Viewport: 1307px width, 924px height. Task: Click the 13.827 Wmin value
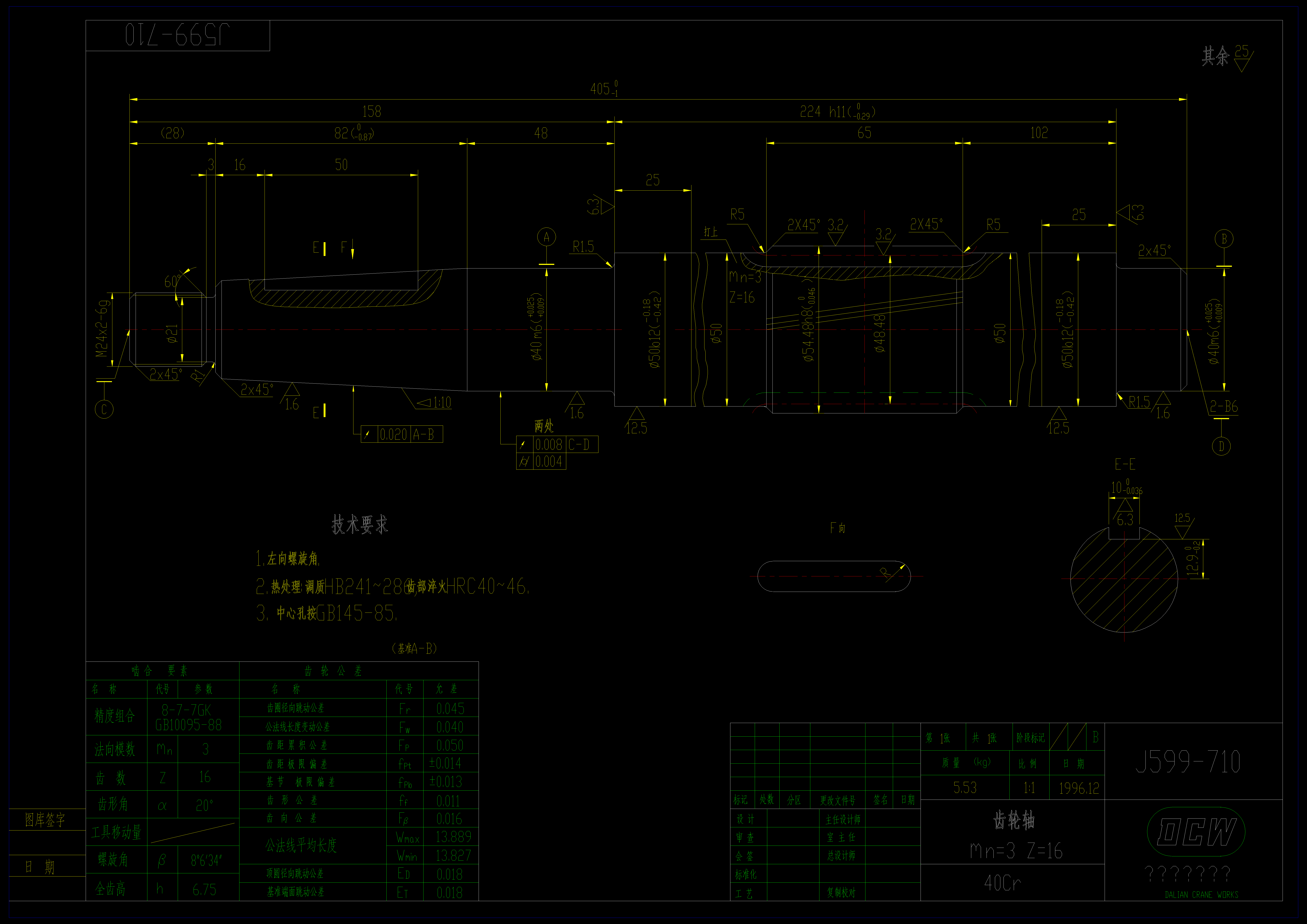pyautogui.click(x=454, y=856)
